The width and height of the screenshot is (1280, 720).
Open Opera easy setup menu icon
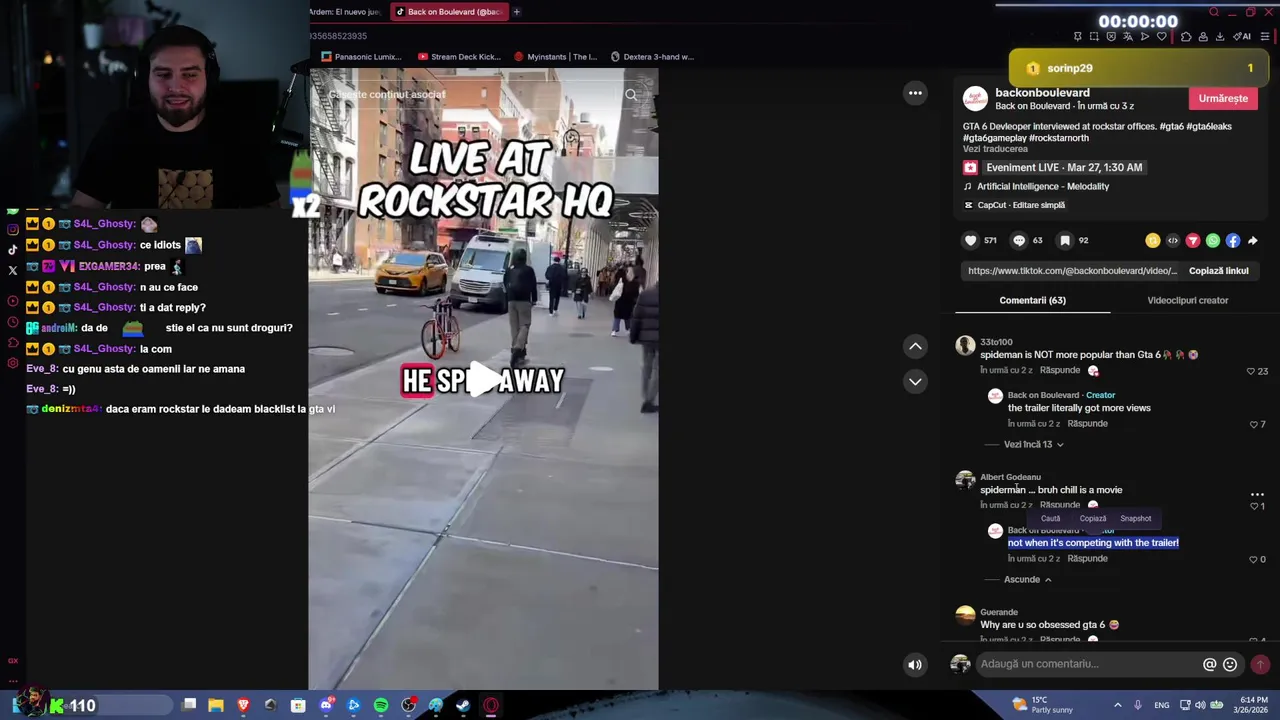pos(1265,36)
